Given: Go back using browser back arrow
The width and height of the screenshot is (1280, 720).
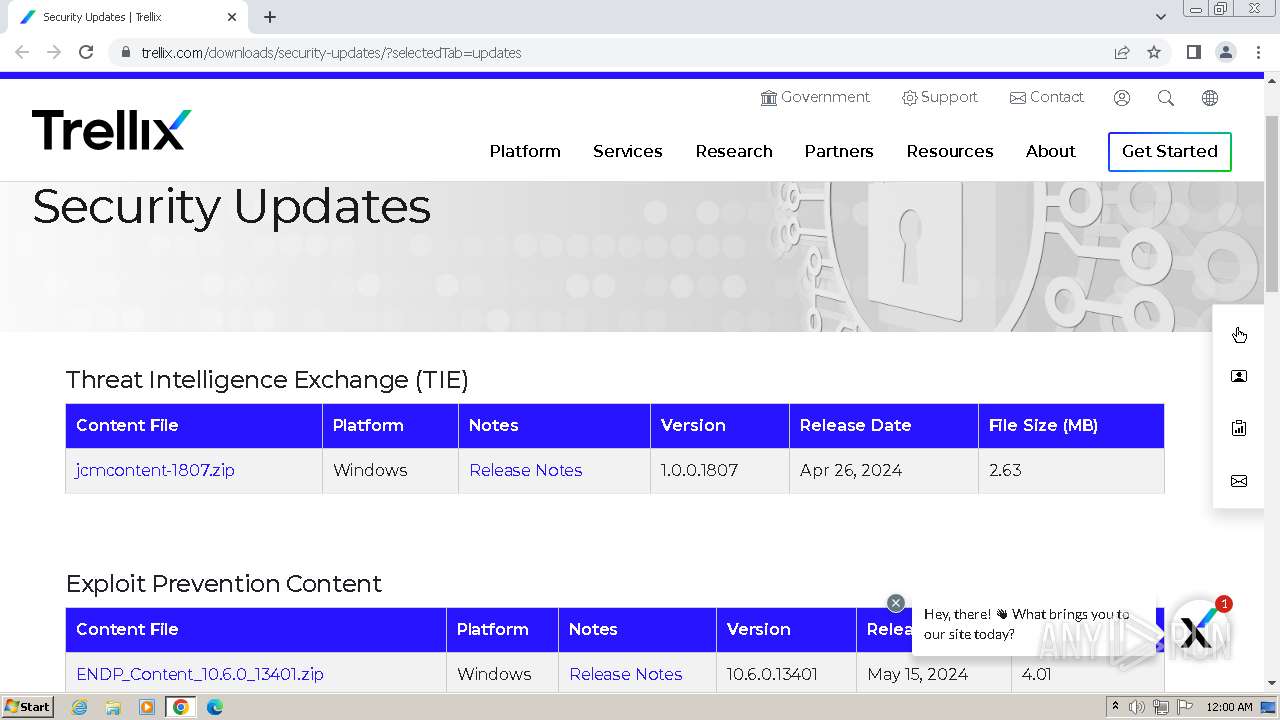Looking at the screenshot, I should click(22, 52).
